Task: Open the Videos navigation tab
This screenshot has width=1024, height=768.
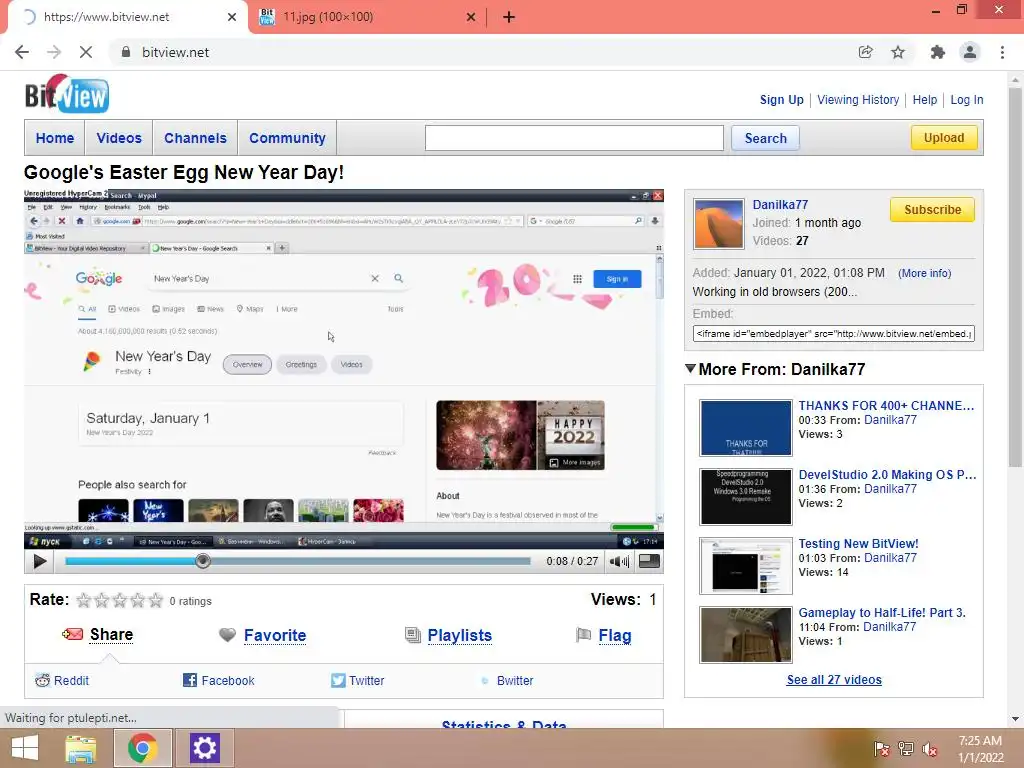Action: tap(119, 138)
